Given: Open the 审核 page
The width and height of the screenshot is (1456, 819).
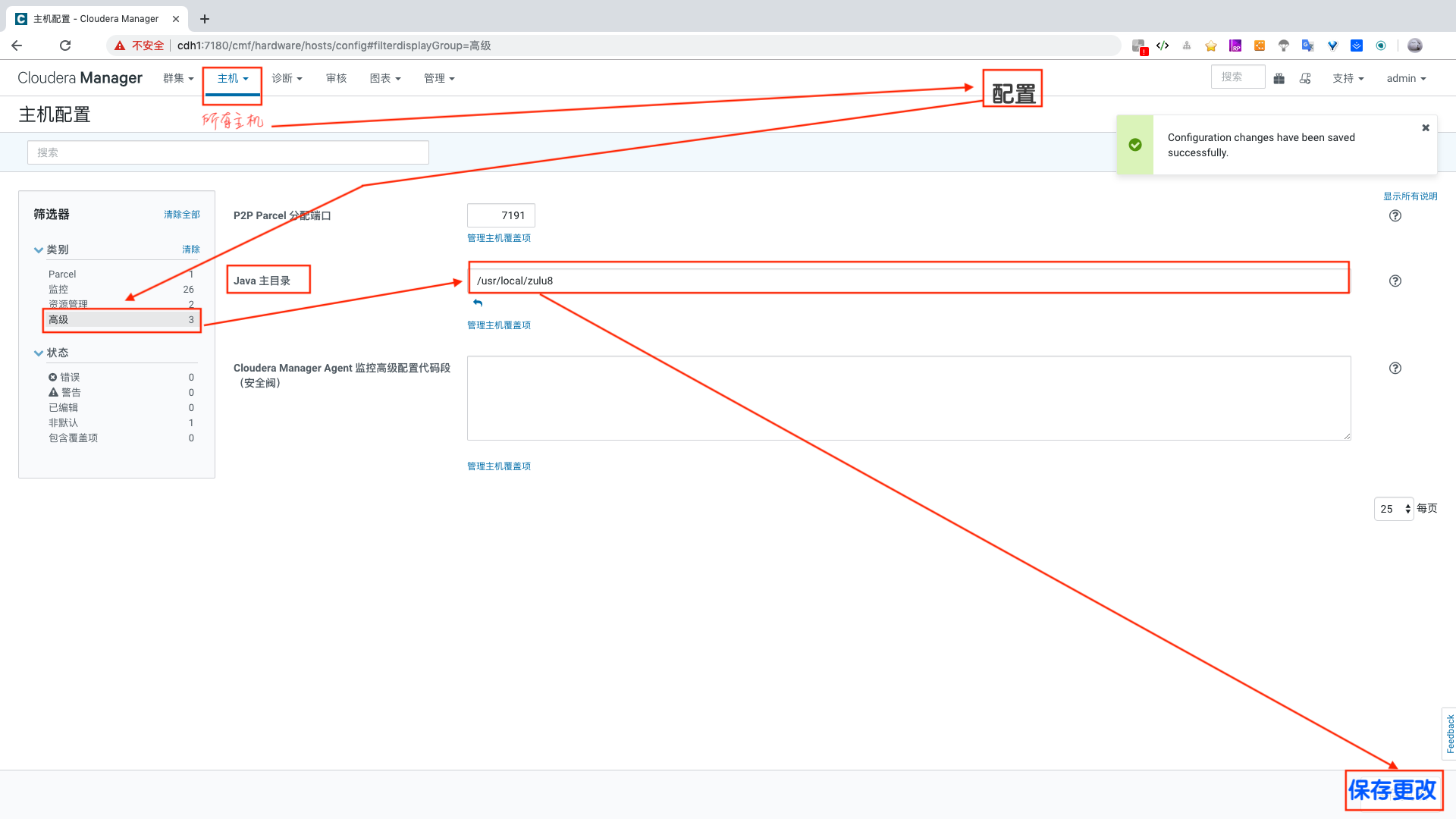Looking at the screenshot, I should 336,79.
